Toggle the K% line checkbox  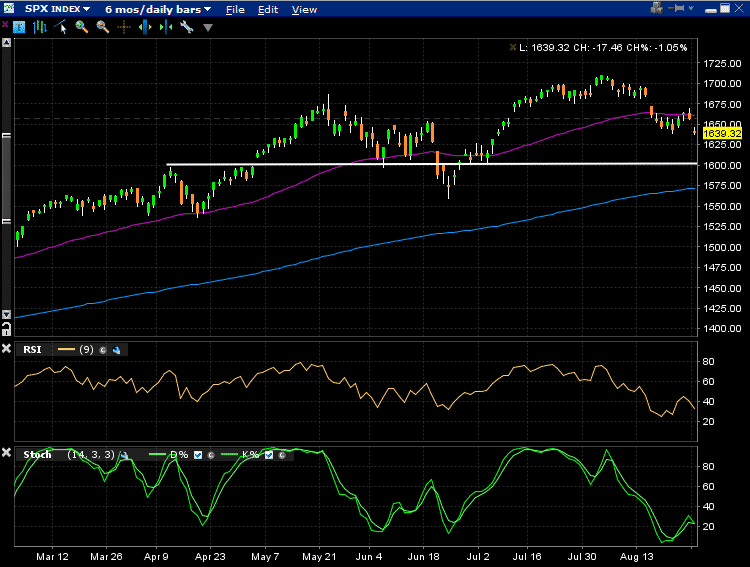click(269, 455)
